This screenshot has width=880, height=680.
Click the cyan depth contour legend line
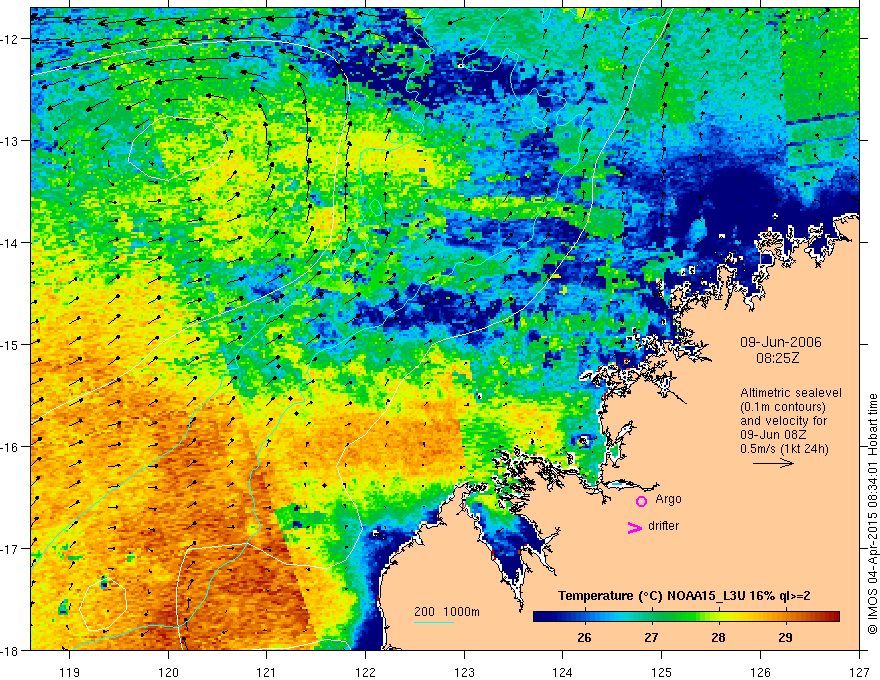tap(434, 622)
